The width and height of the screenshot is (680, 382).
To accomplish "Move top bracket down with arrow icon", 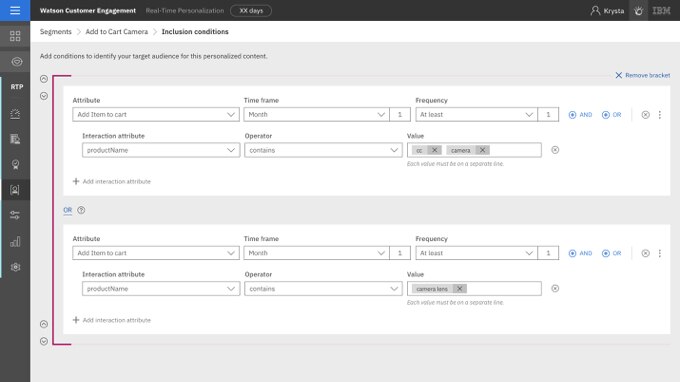I will point(44,96).
